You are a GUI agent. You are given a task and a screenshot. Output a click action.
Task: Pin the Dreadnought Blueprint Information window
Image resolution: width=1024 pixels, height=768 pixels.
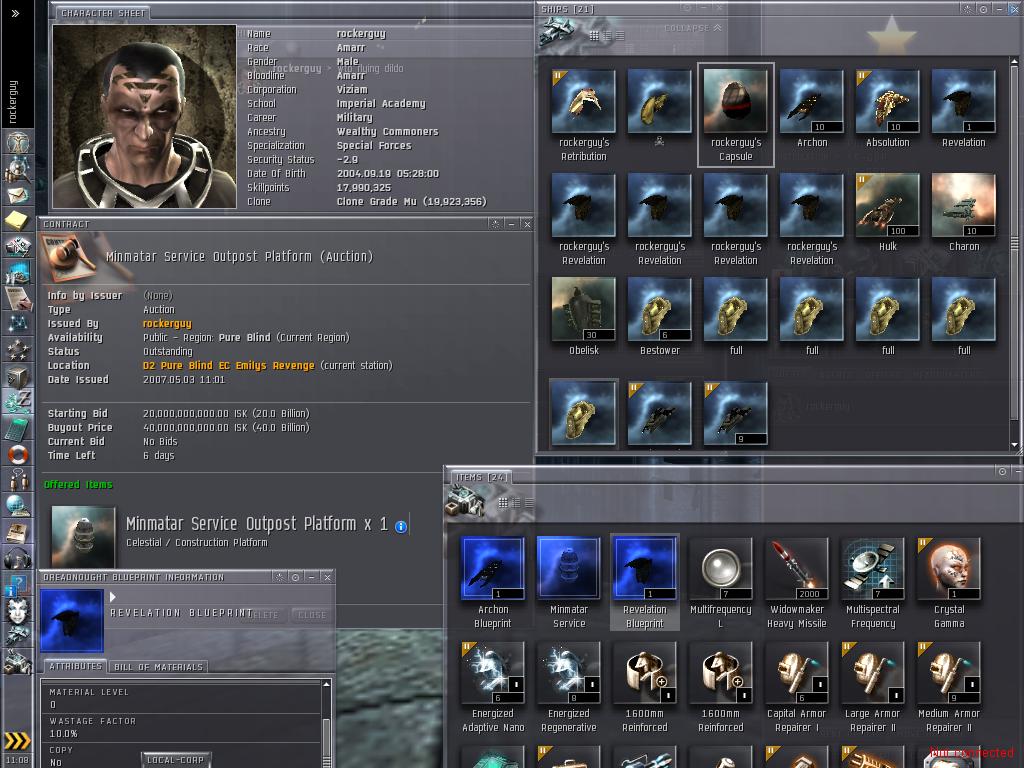pyautogui.click(x=280, y=577)
